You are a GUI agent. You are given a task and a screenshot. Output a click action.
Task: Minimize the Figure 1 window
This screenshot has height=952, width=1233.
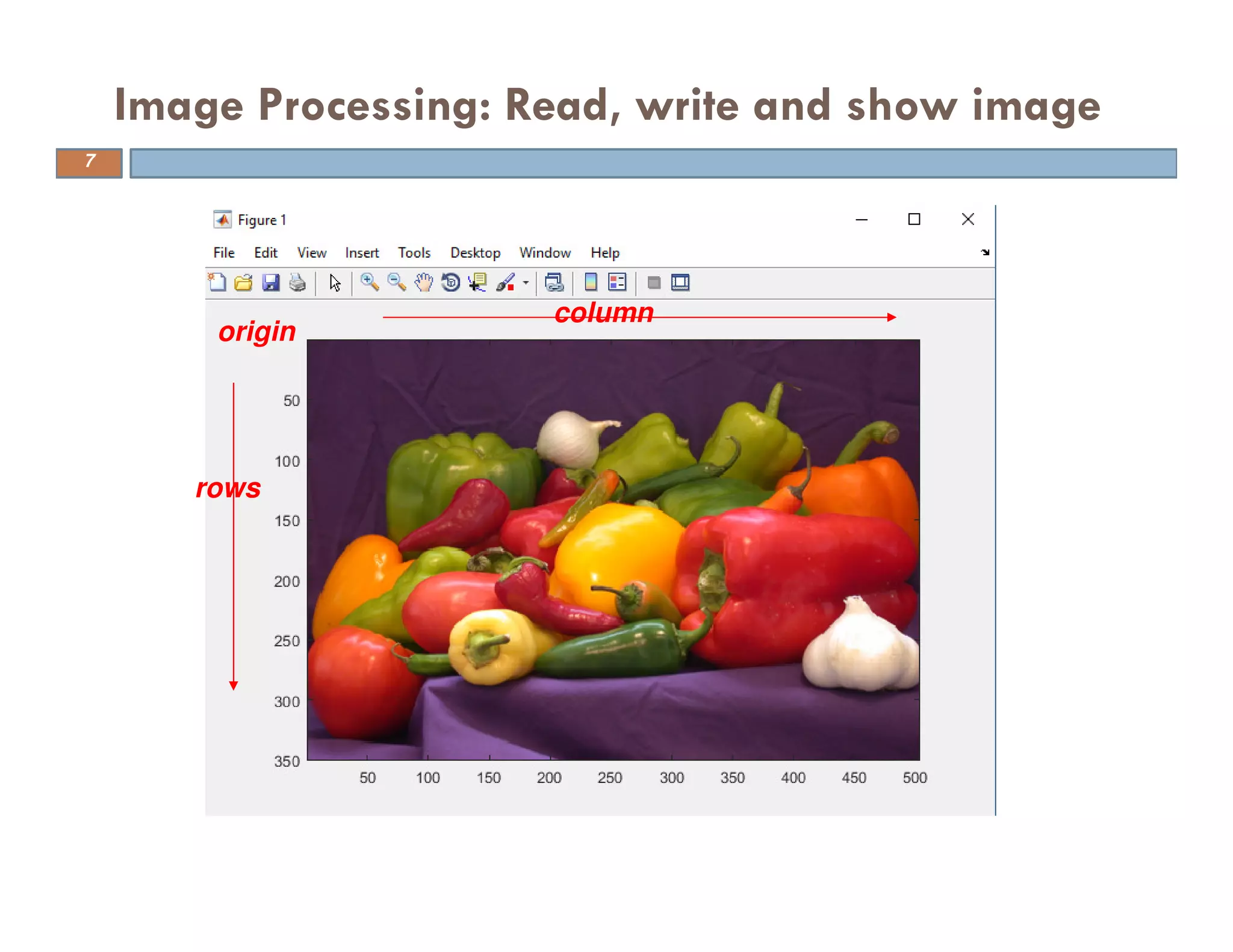pyautogui.click(x=862, y=220)
